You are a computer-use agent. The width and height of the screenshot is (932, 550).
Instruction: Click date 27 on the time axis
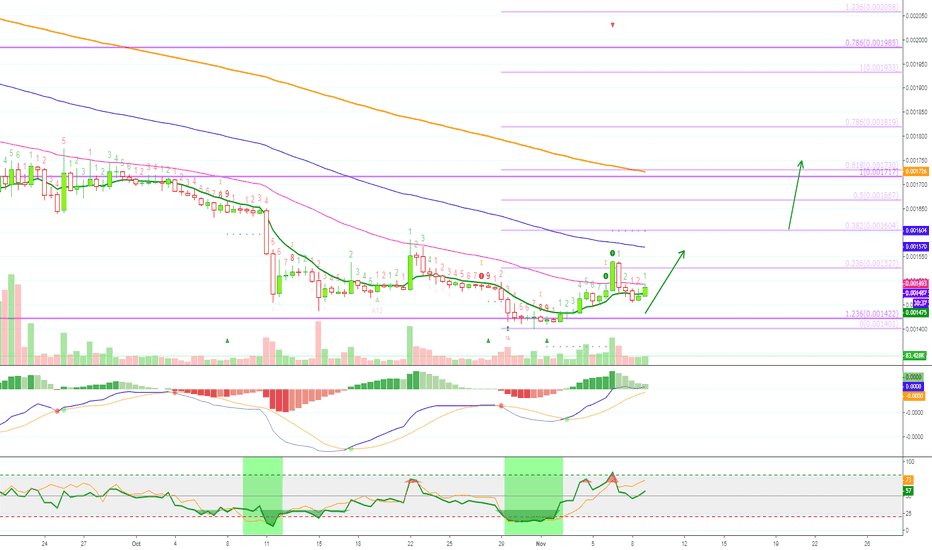(x=84, y=543)
